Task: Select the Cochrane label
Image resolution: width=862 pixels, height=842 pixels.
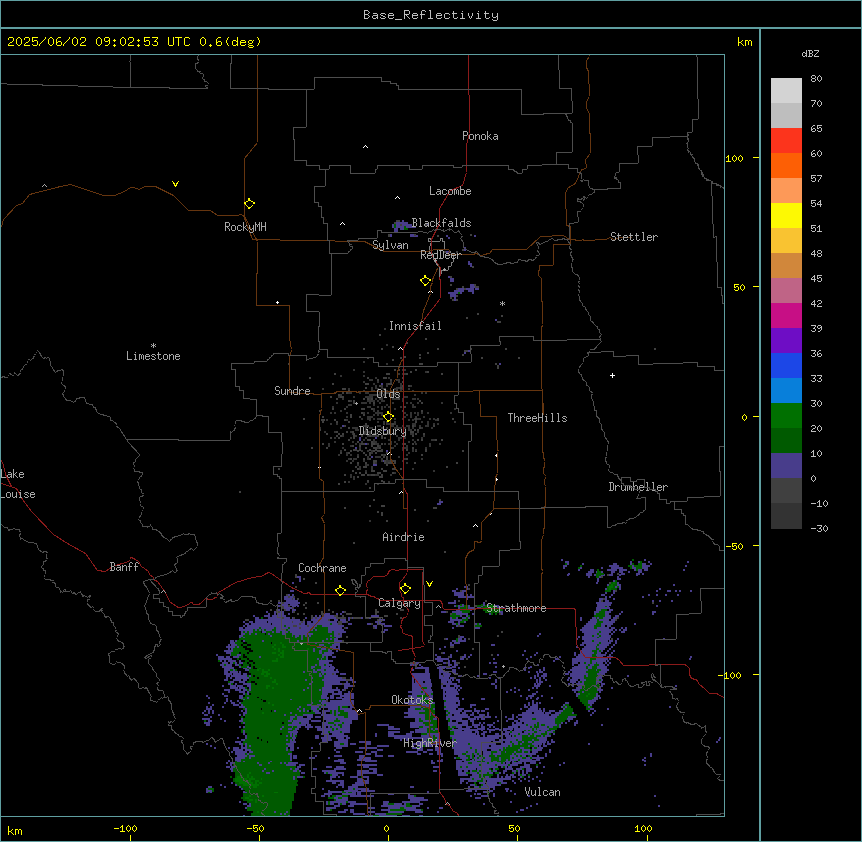Action: click(322, 568)
